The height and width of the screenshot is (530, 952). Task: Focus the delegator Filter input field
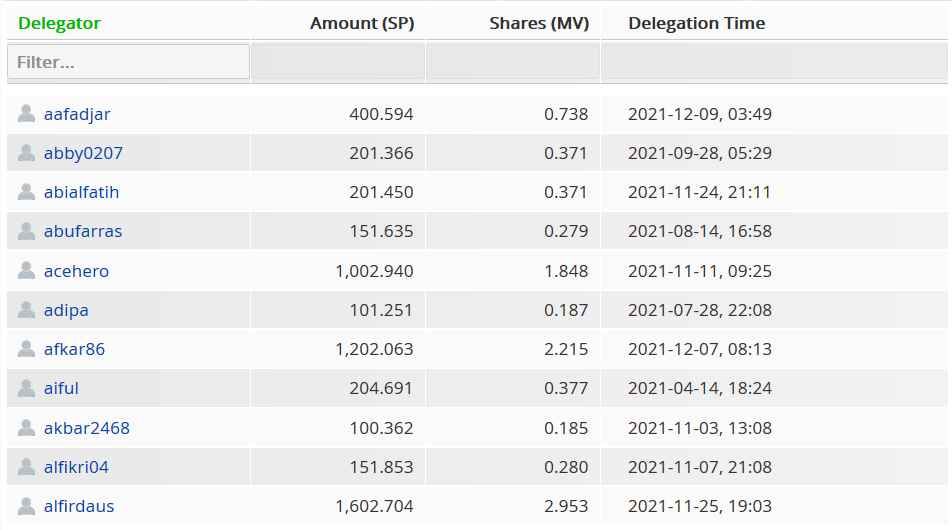pyautogui.click(x=128, y=61)
